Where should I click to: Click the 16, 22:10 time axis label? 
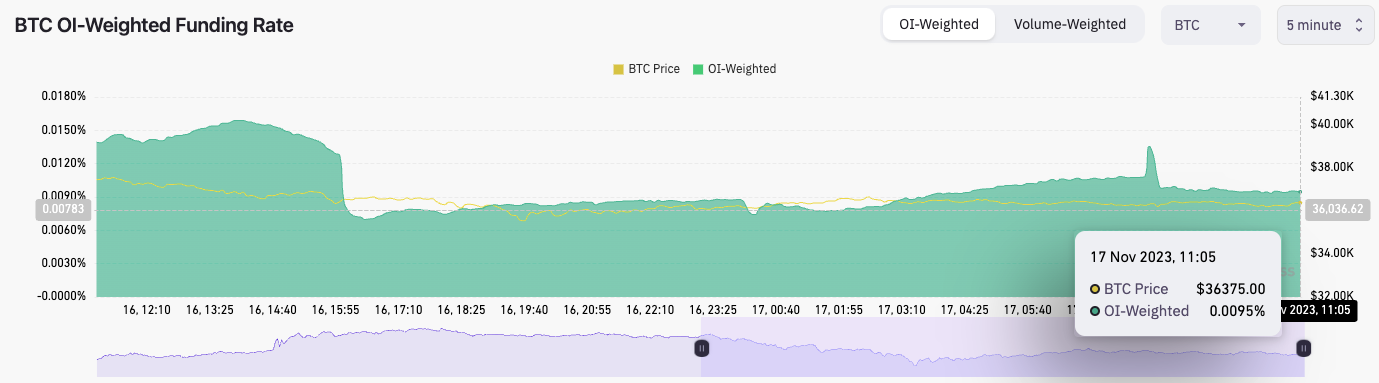pyautogui.click(x=651, y=310)
